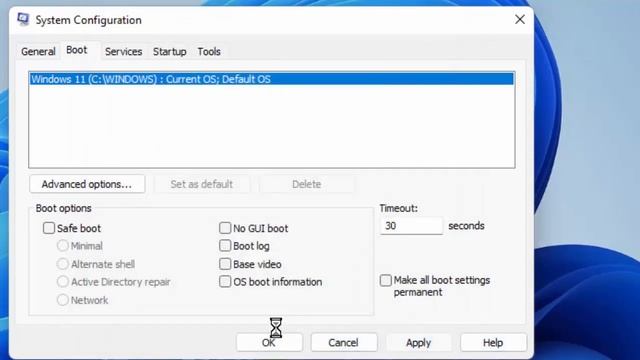Open Advanced options

pyautogui.click(x=87, y=184)
